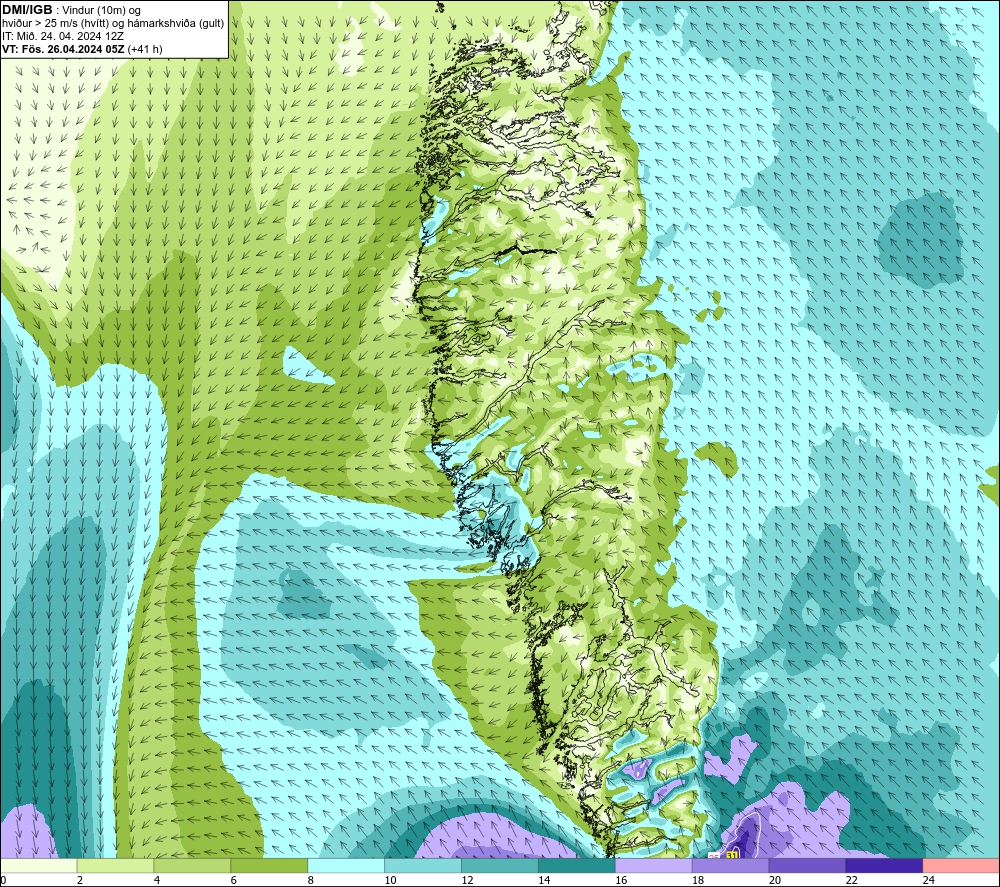Click the scale label 22

[851, 880]
